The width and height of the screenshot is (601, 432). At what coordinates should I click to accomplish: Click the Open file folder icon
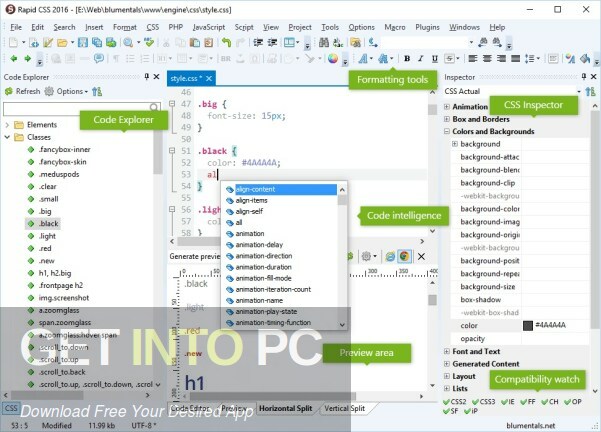(62, 43)
